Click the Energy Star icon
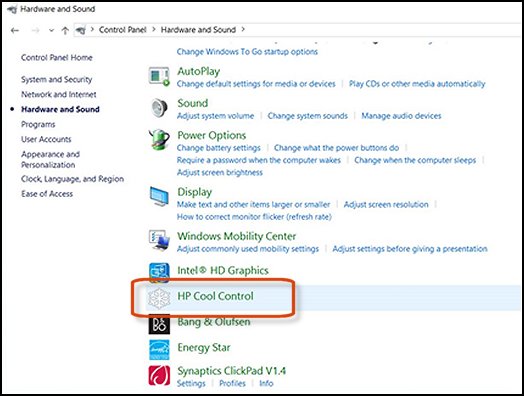Viewport: 524px width, 396px height. pos(159,350)
